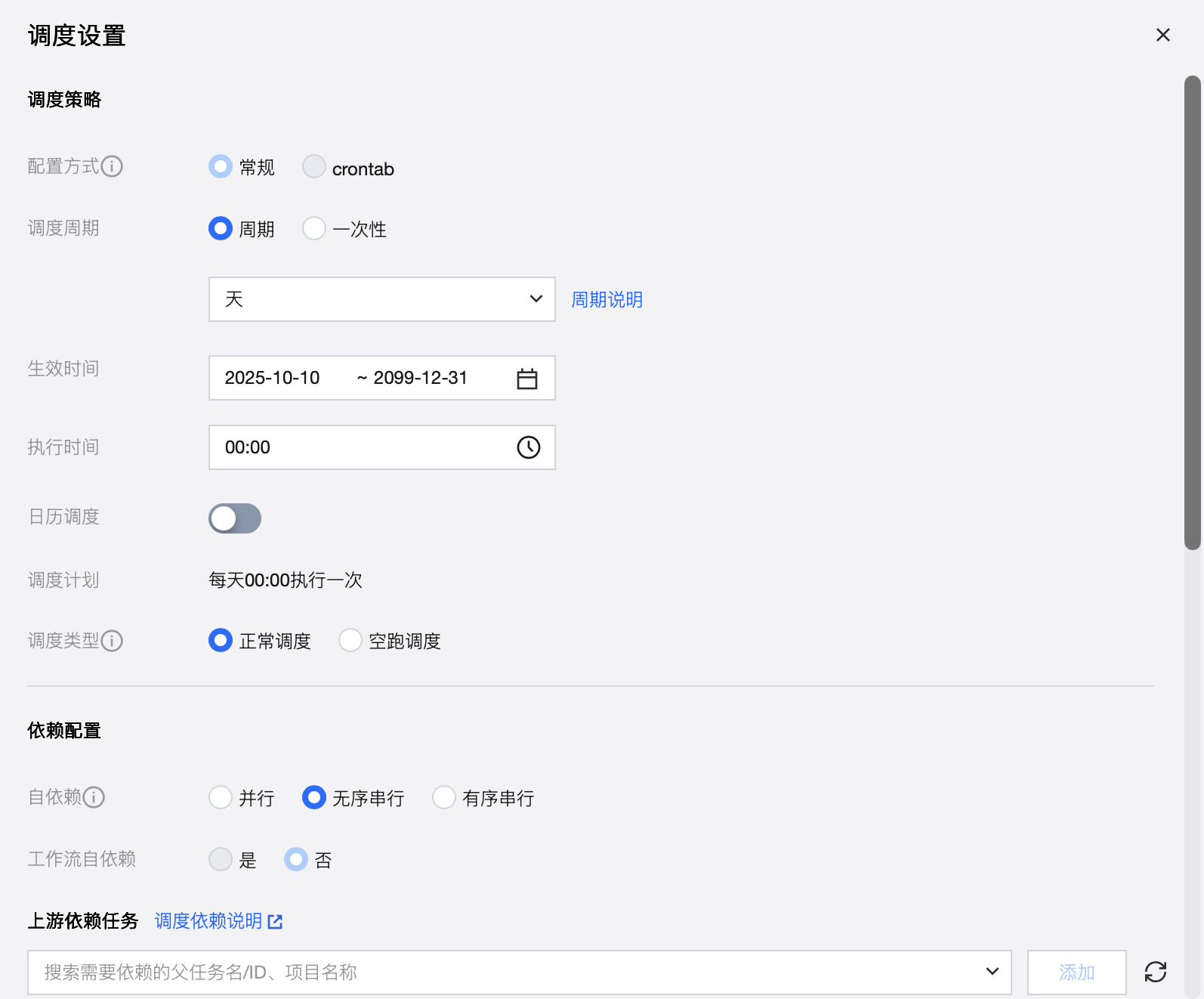Image resolution: width=1204 pixels, height=999 pixels.
Task: Click the start date 2025-10-10 field
Action: pos(273,378)
